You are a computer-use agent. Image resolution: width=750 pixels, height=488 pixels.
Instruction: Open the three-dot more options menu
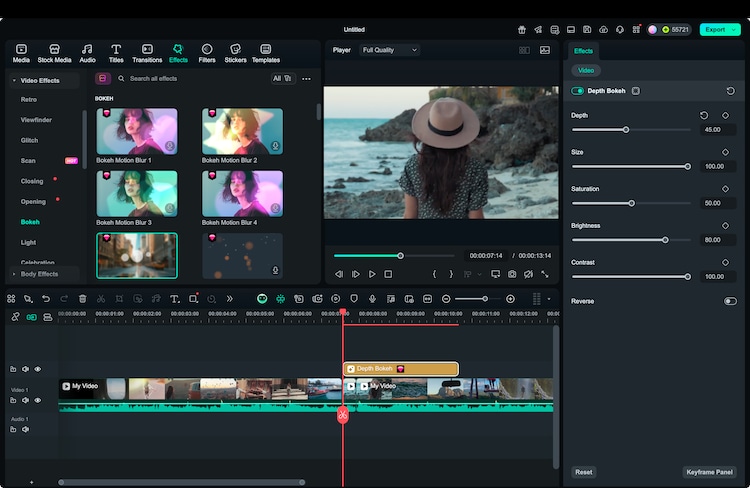click(306, 78)
